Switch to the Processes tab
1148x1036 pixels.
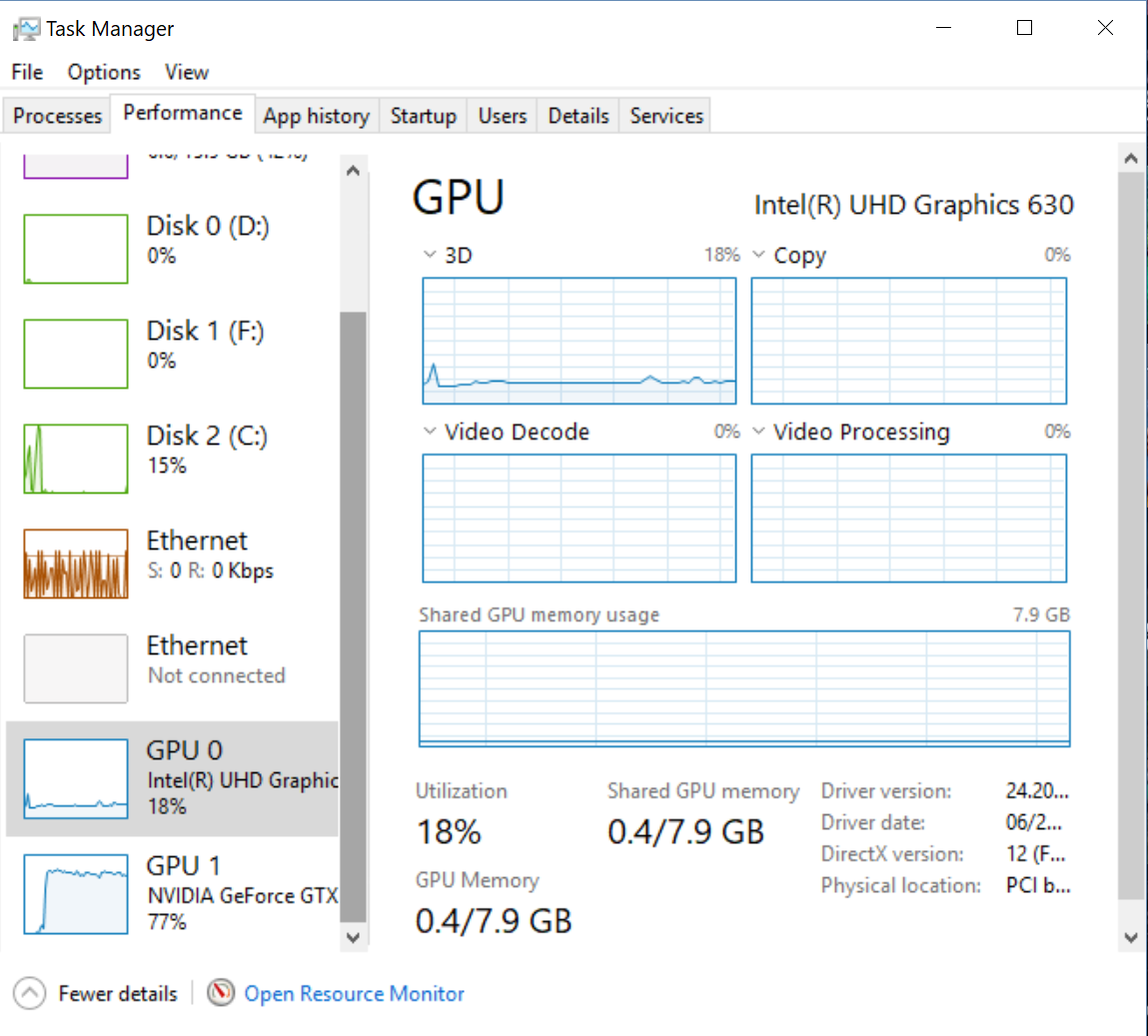click(x=57, y=116)
